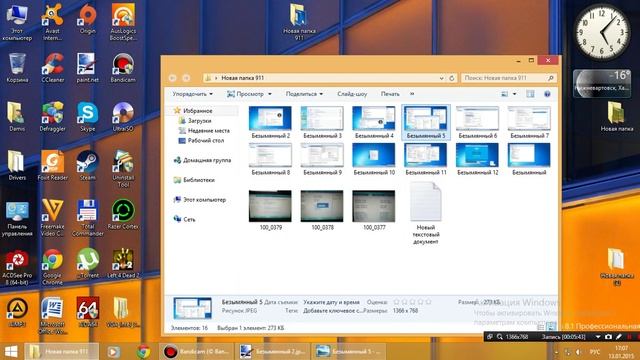Click the Bandicam screenshot camera icon

point(608,337)
